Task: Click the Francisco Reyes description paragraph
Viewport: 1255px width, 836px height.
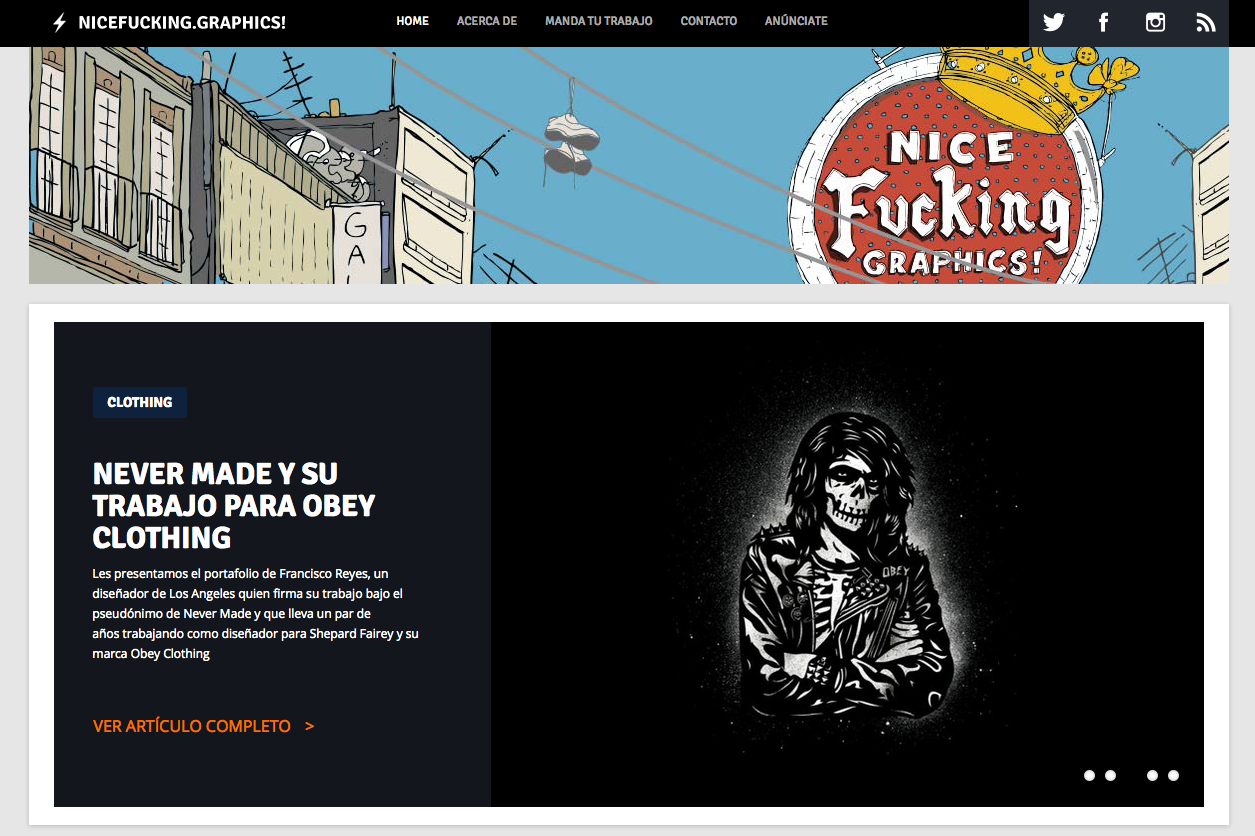Action: pyautogui.click(x=256, y=613)
